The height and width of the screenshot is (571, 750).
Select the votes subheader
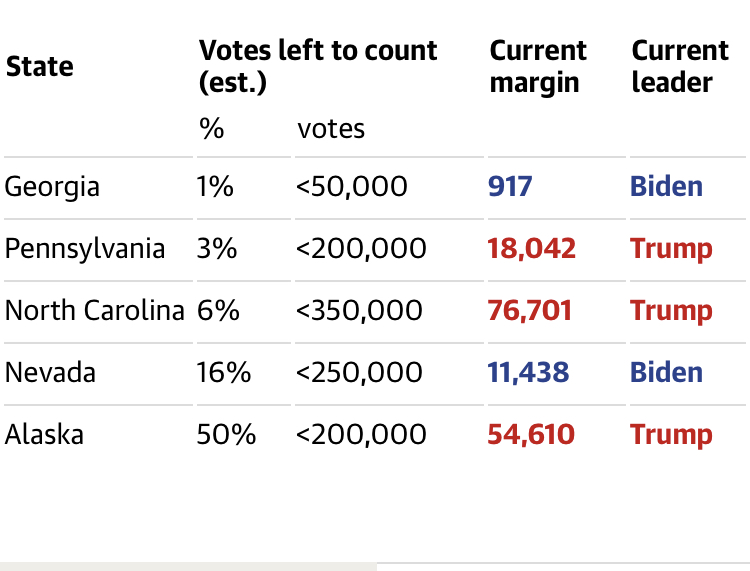click(x=331, y=129)
